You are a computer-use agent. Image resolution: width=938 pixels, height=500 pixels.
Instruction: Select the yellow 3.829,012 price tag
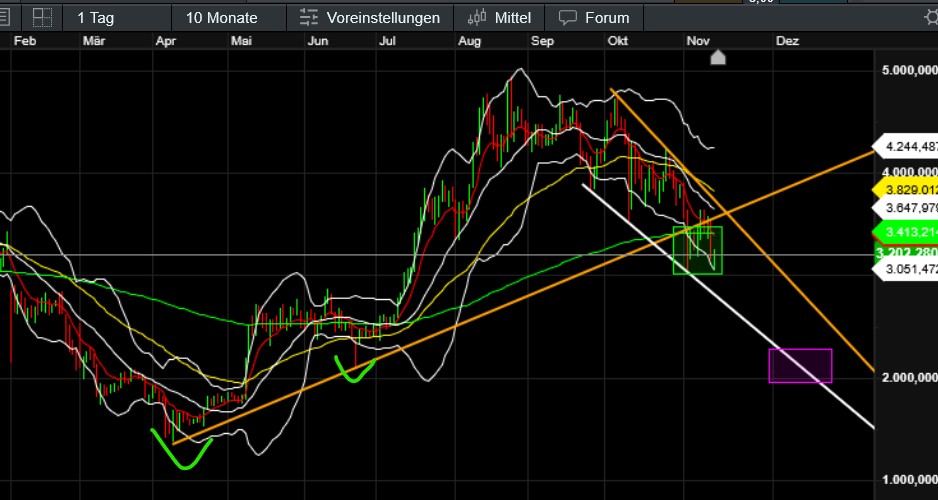pos(905,189)
